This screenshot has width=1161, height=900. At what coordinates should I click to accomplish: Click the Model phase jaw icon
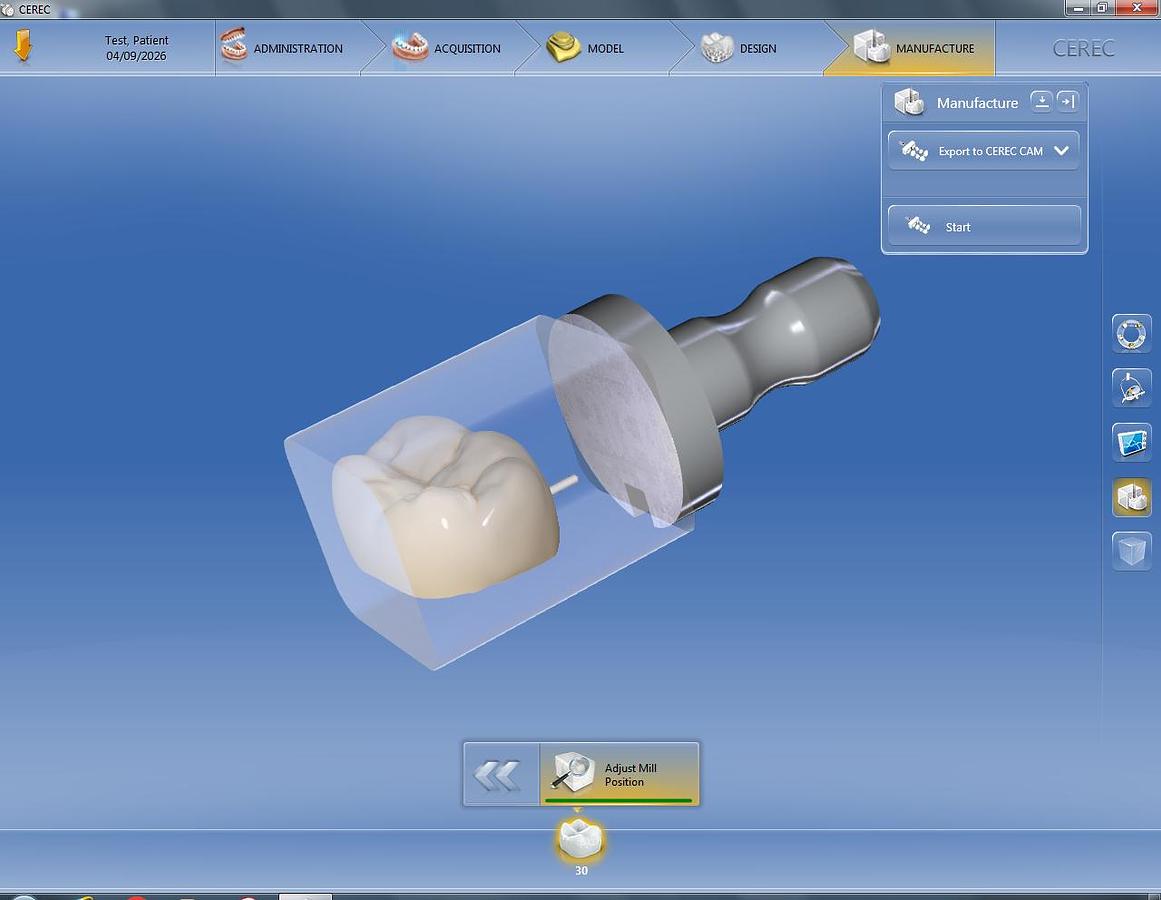(x=563, y=47)
